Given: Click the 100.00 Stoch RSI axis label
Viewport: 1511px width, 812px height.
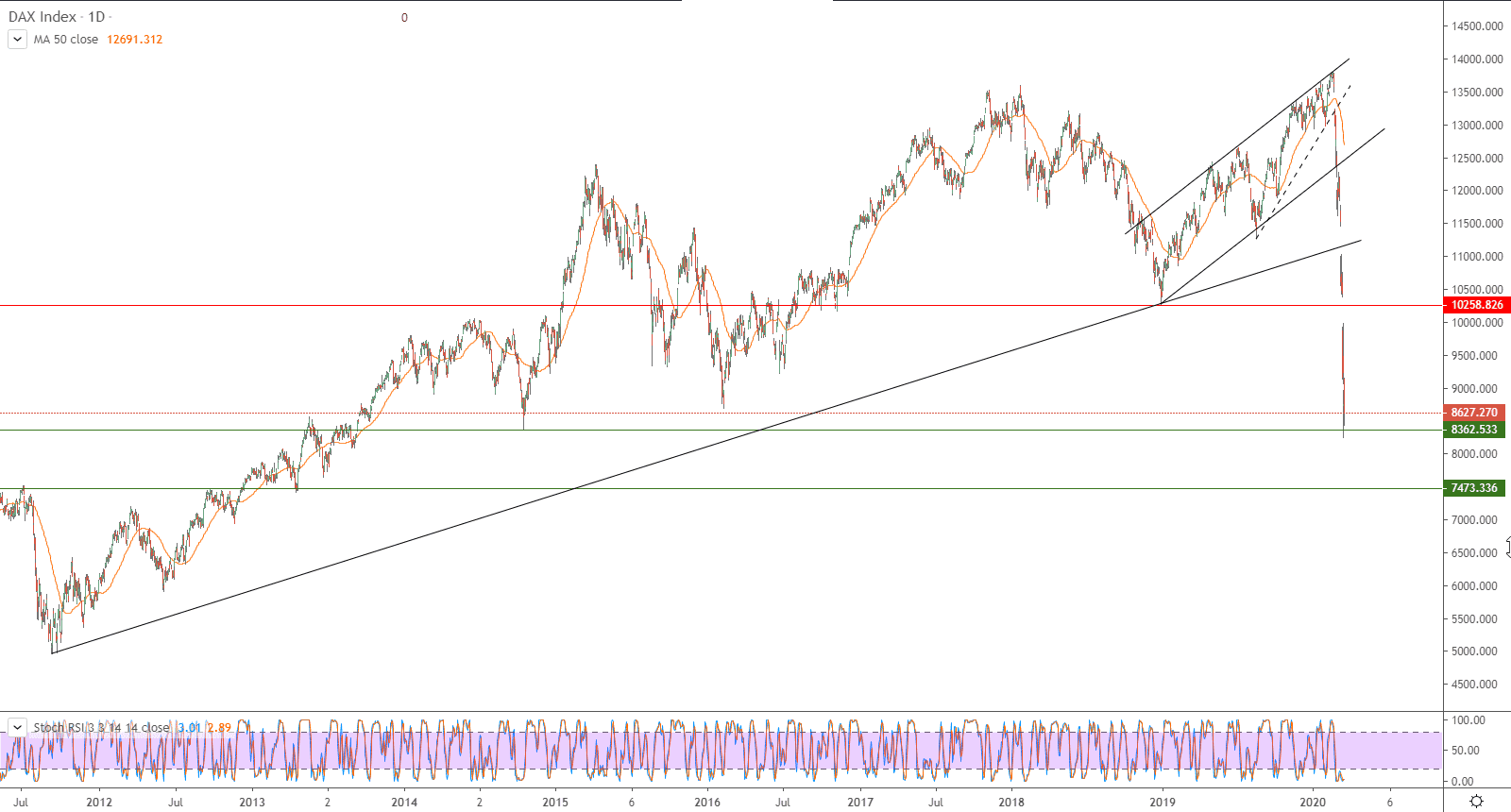Looking at the screenshot, I should pos(1469,720).
